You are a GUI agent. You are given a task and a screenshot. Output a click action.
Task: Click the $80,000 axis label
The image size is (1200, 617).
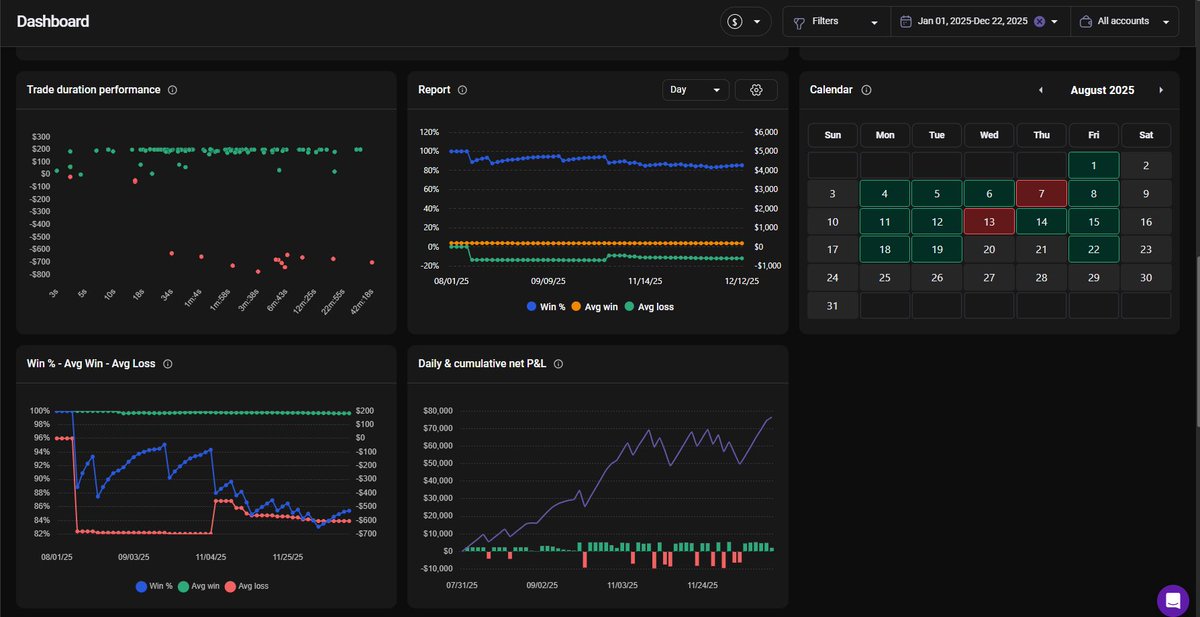[x=439, y=411]
